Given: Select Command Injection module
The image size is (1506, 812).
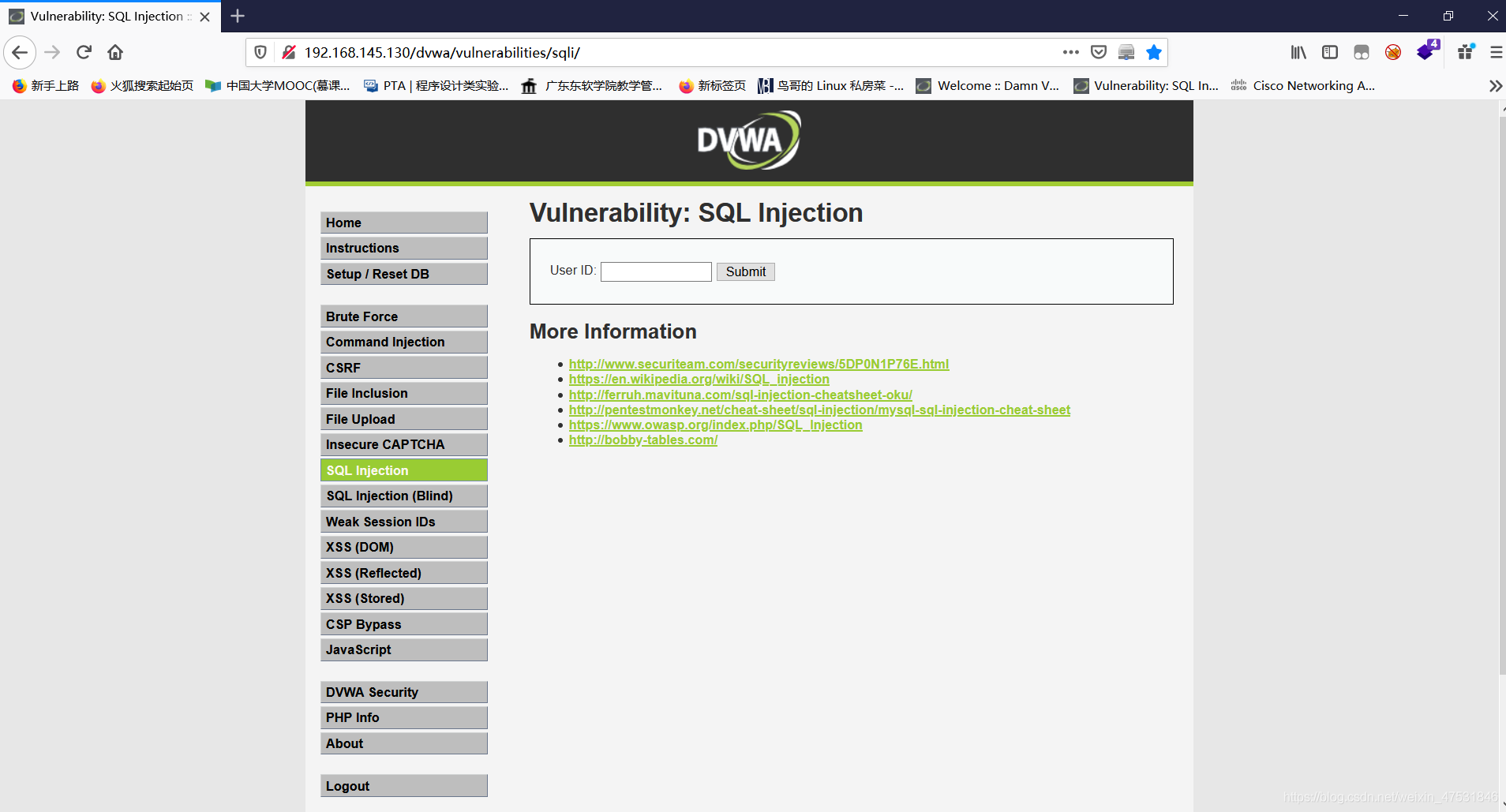Looking at the screenshot, I should pos(404,342).
